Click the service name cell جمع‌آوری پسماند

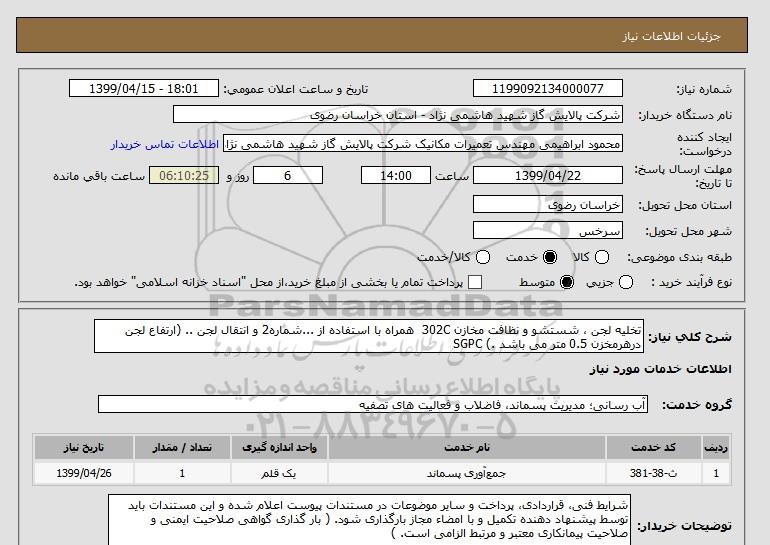pyautogui.click(x=467, y=473)
